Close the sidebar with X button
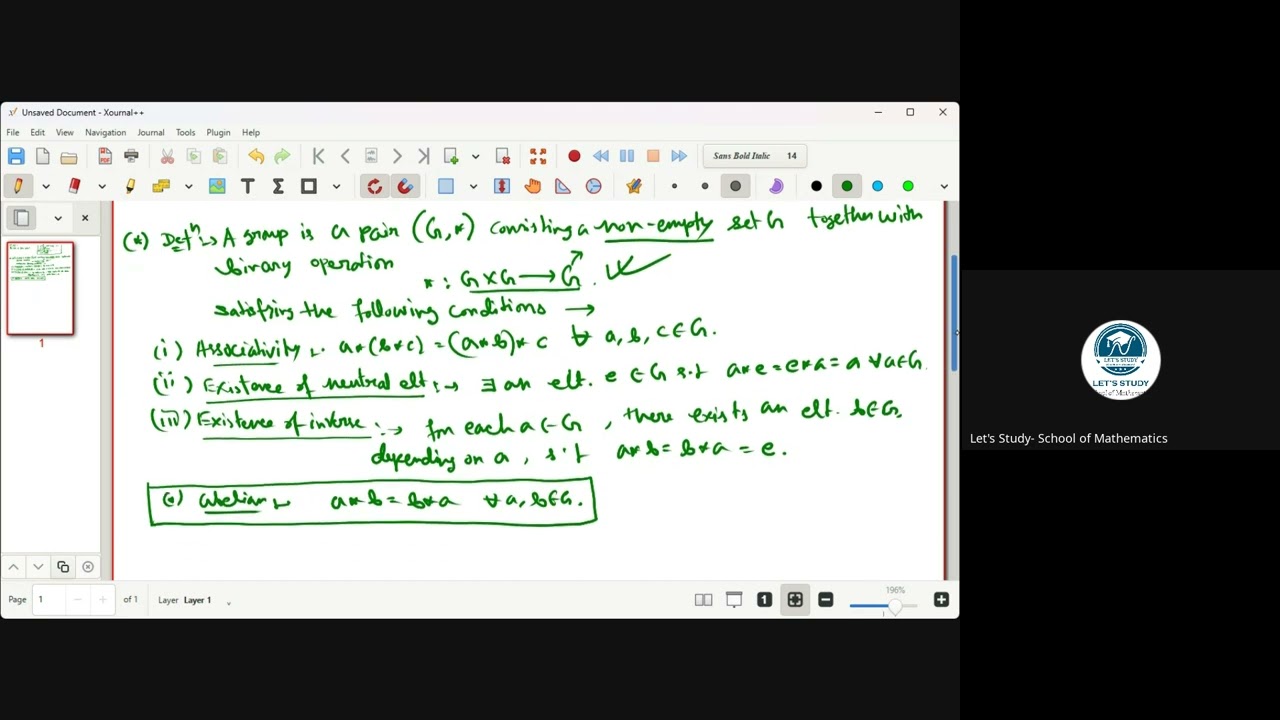 tap(85, 218)
